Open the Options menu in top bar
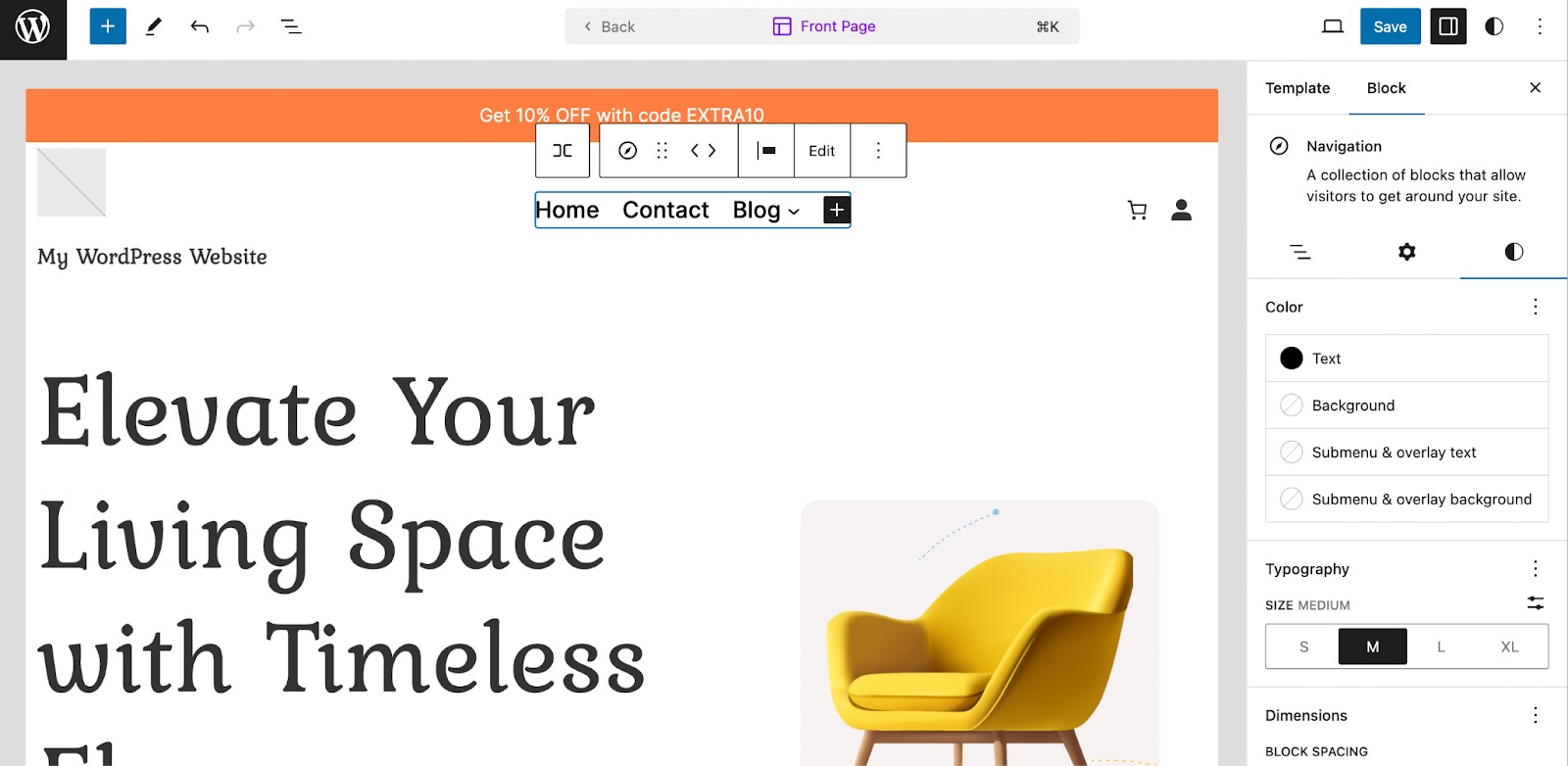1568x766 pixels. pos(1540,26)
